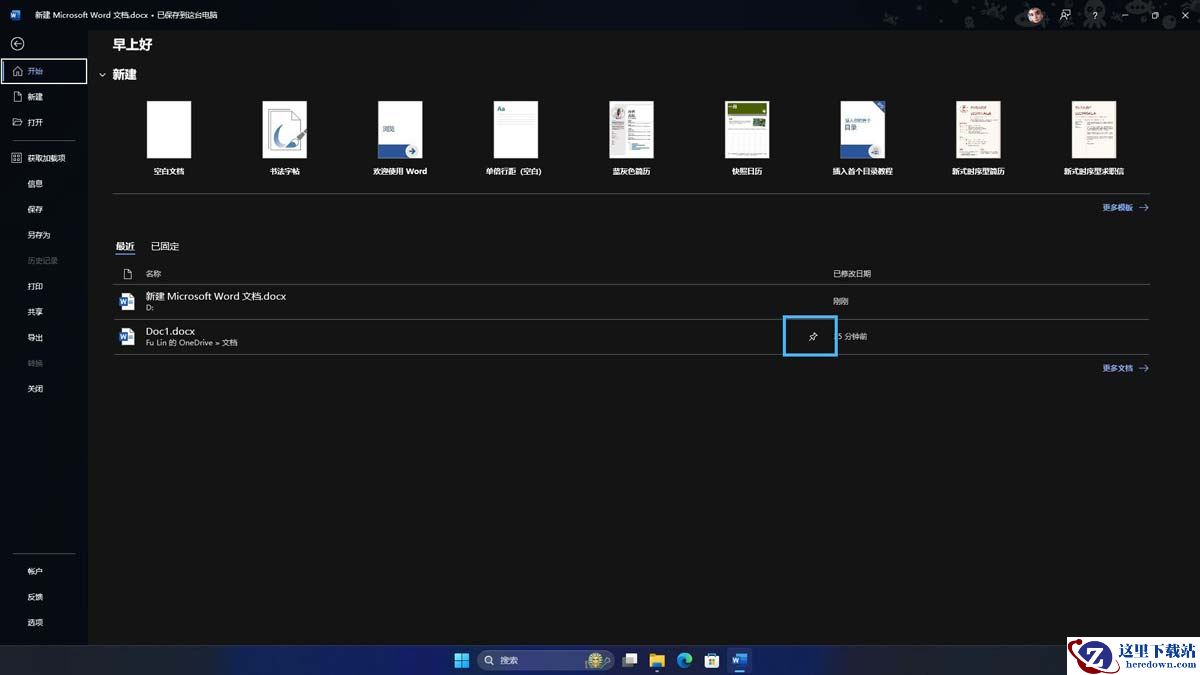Viewport: 1200px width, 675px height.
Task: Click the taskbar 搜索 search box
Action: click(546, 660)
